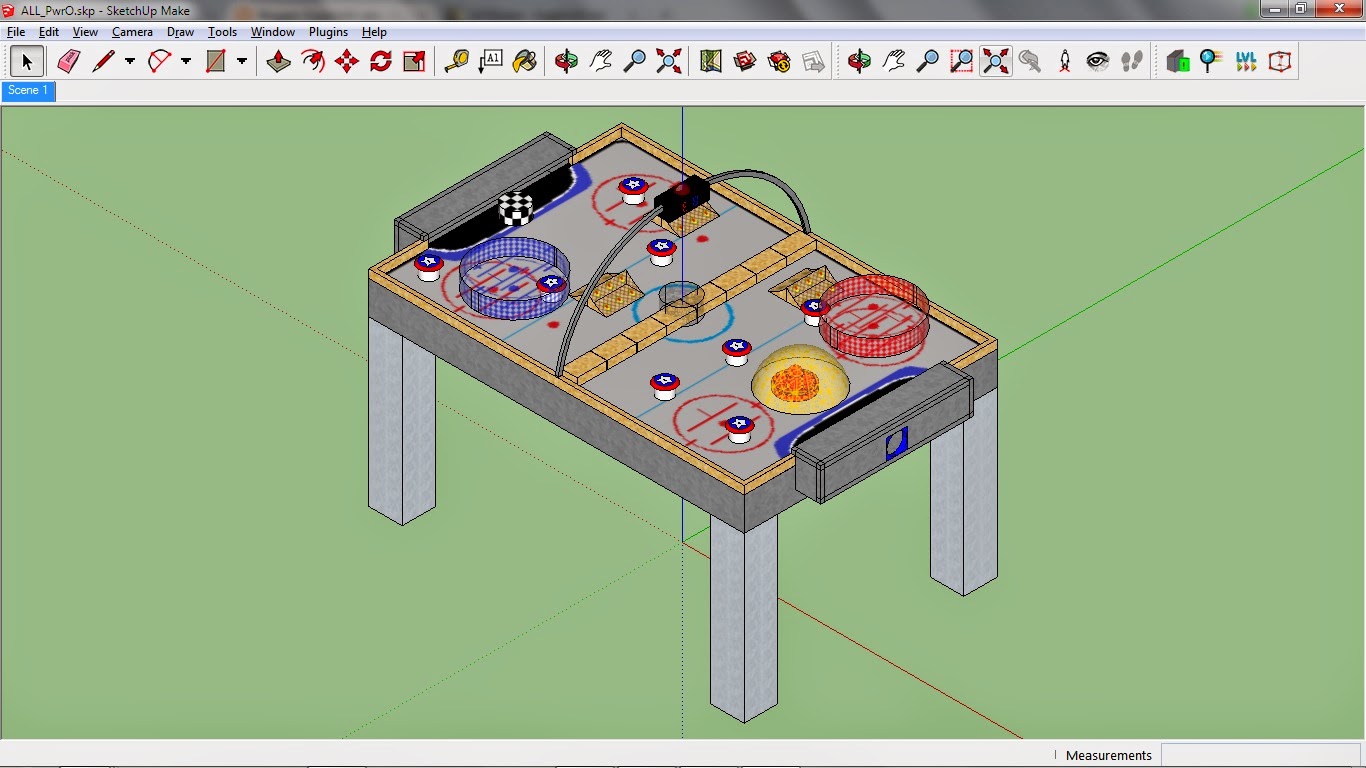
Task: Choose the Offset tool
Action: [313, 62]
